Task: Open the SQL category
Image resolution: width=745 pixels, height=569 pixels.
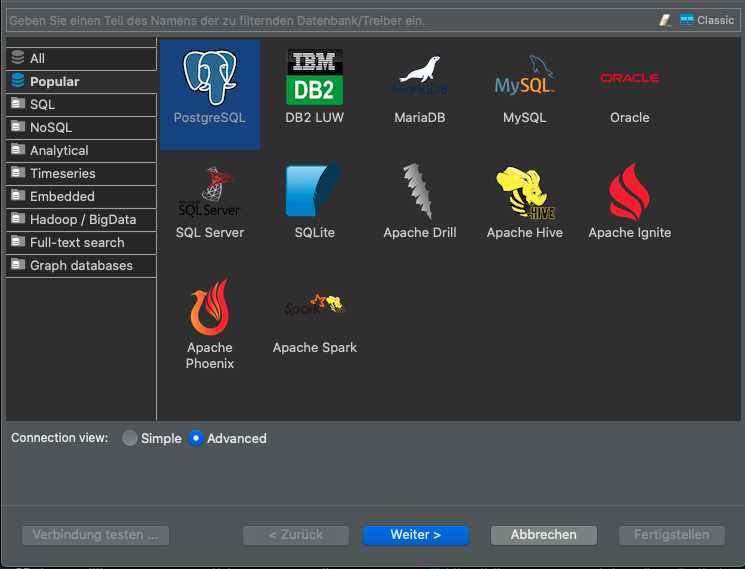Action: (81, 104)
